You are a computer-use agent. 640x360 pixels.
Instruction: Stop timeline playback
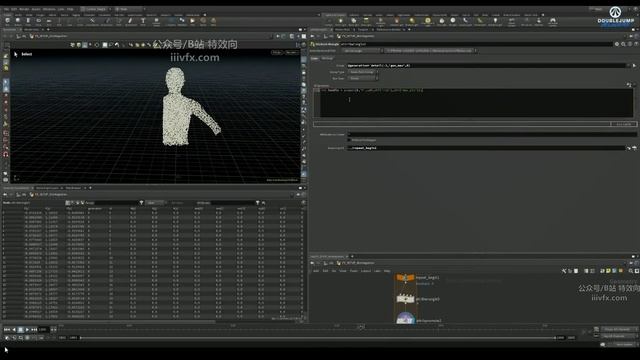(x=20, y=330)
